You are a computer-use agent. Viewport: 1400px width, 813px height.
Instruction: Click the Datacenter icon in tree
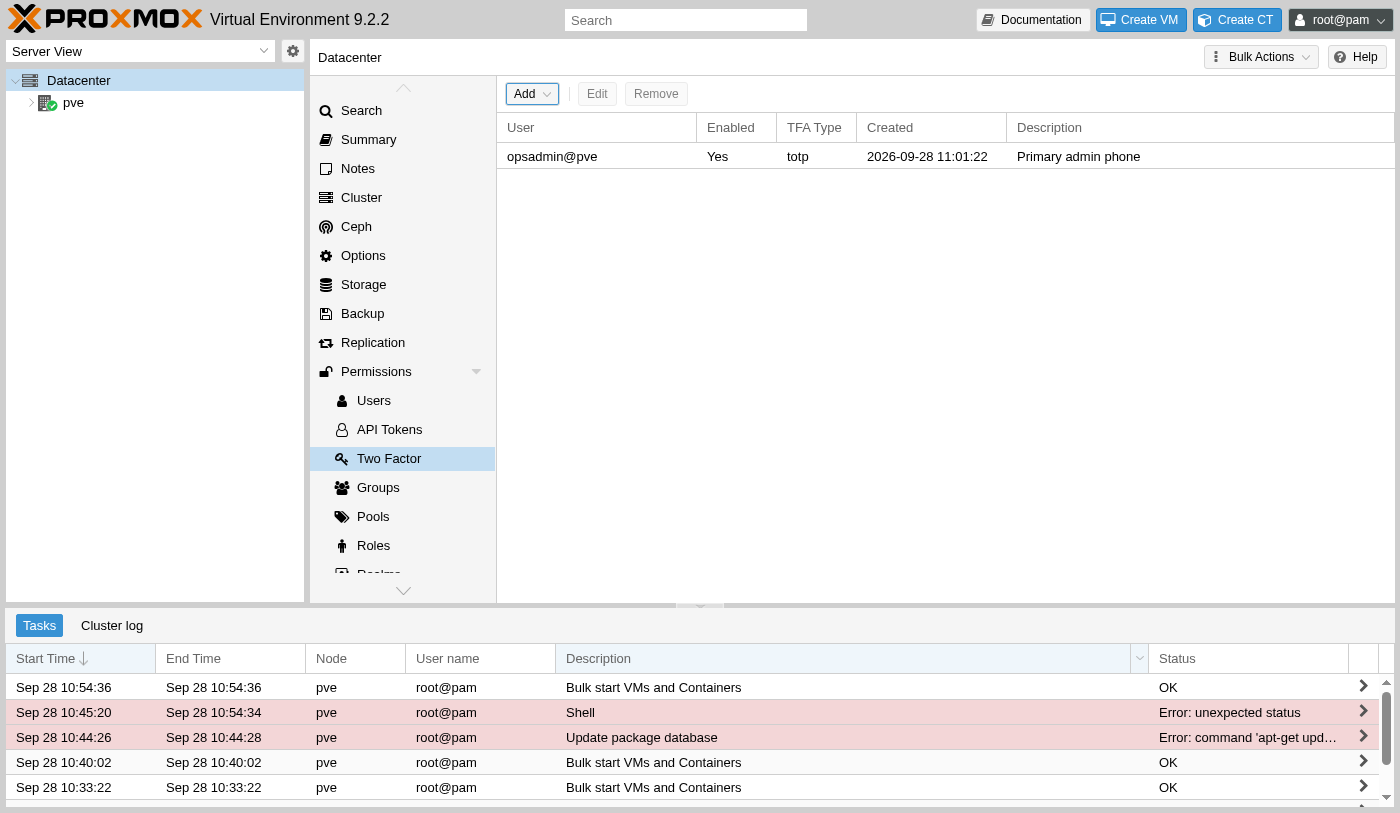point(30,81)
